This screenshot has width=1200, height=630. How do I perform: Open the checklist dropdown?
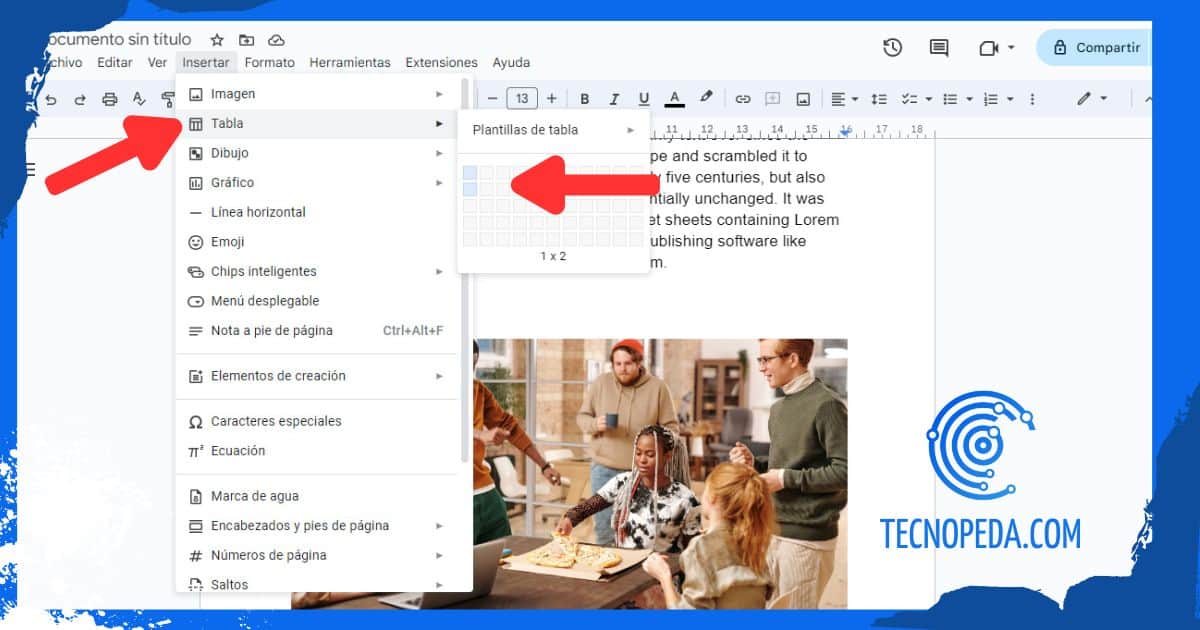point(915,99)
